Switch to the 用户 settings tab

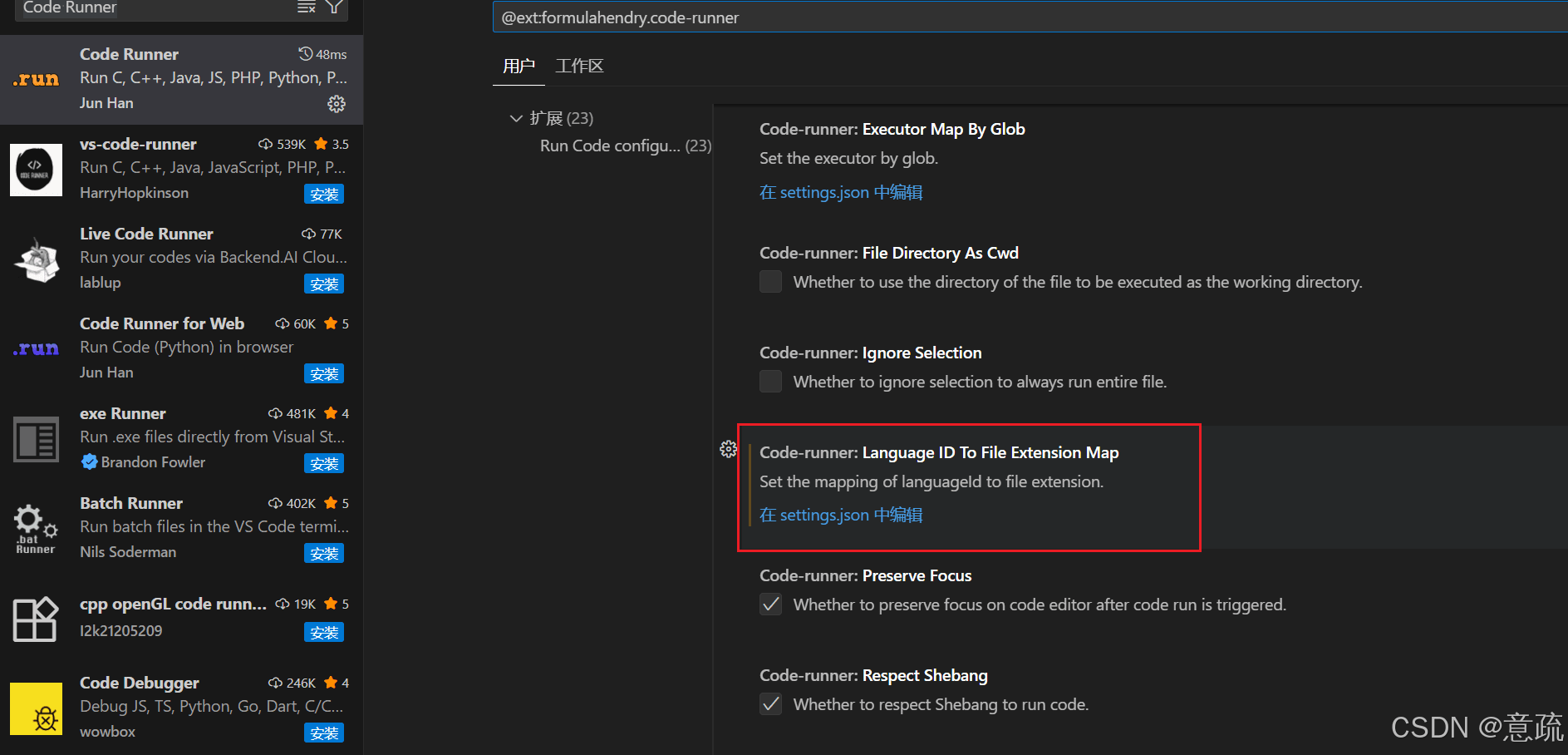(x=519, y=66)
